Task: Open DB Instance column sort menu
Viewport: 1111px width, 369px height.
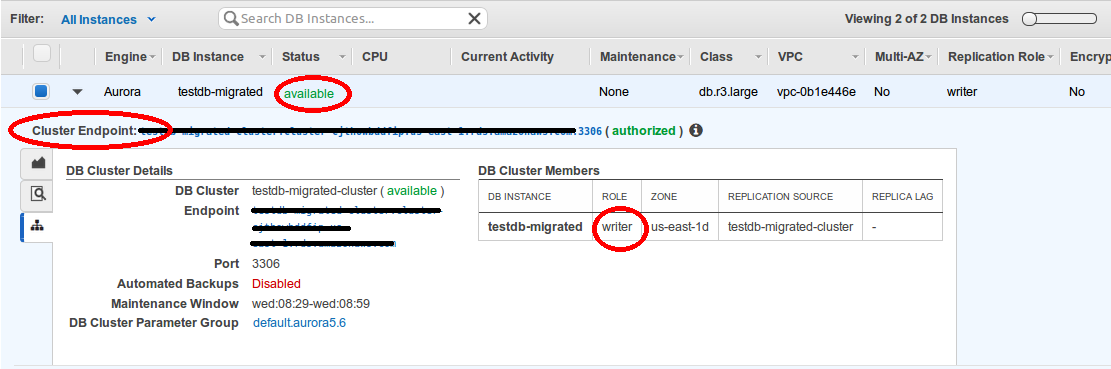Action: [263, 57]
